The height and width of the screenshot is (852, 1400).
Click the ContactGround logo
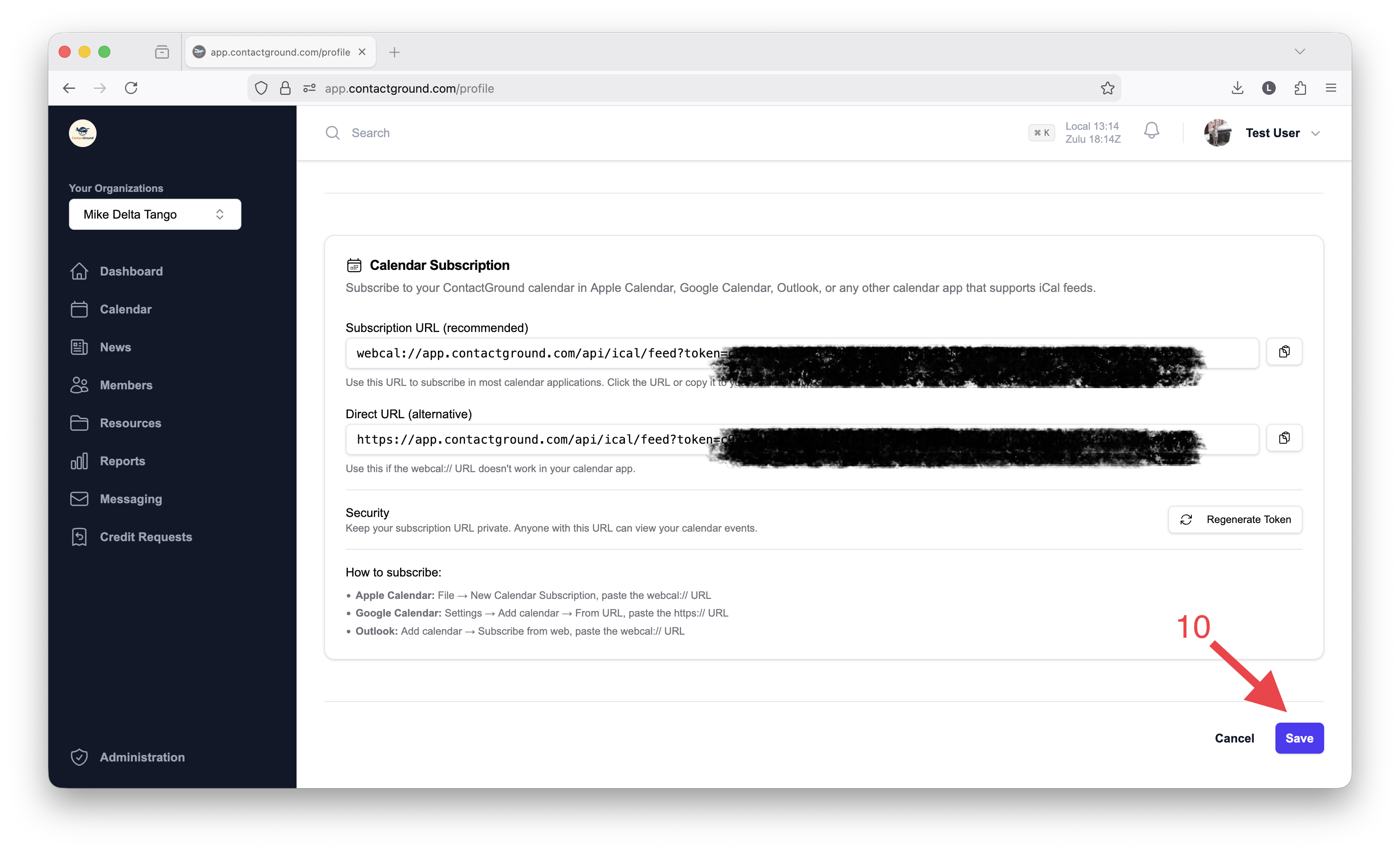[x=82, y=132]
